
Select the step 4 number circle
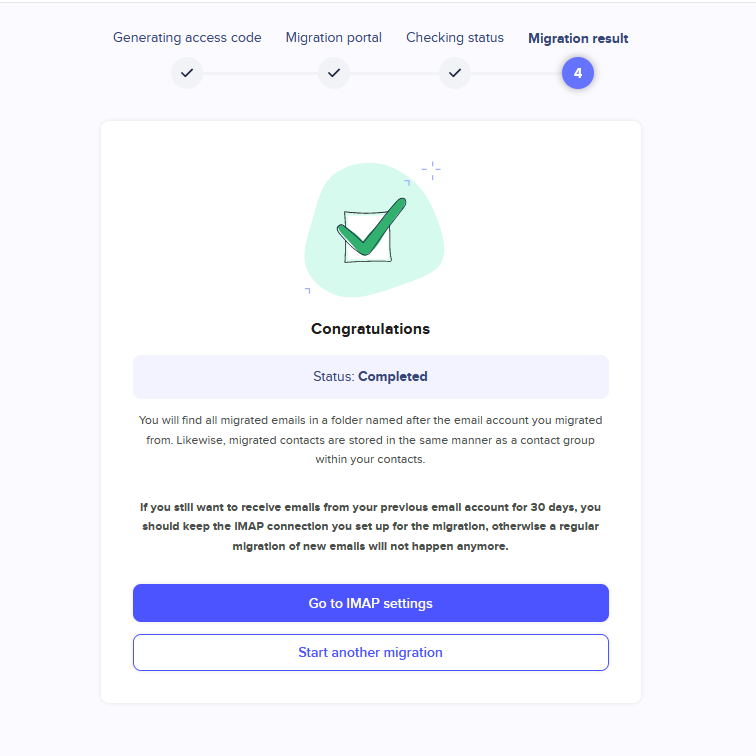point(578,73)
